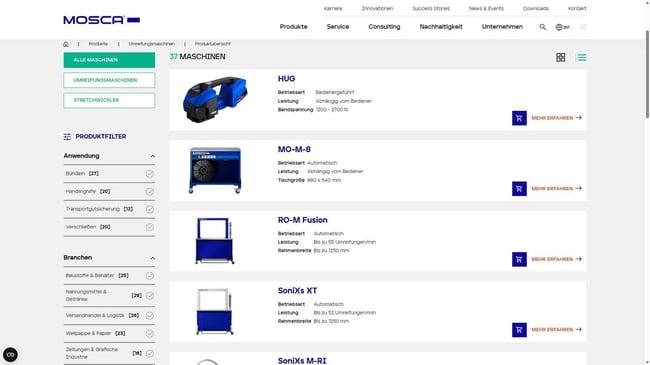Viewport: 650px width, 365px height.
Task: Open the MO-M-8 product title
Action: [294, 149]
